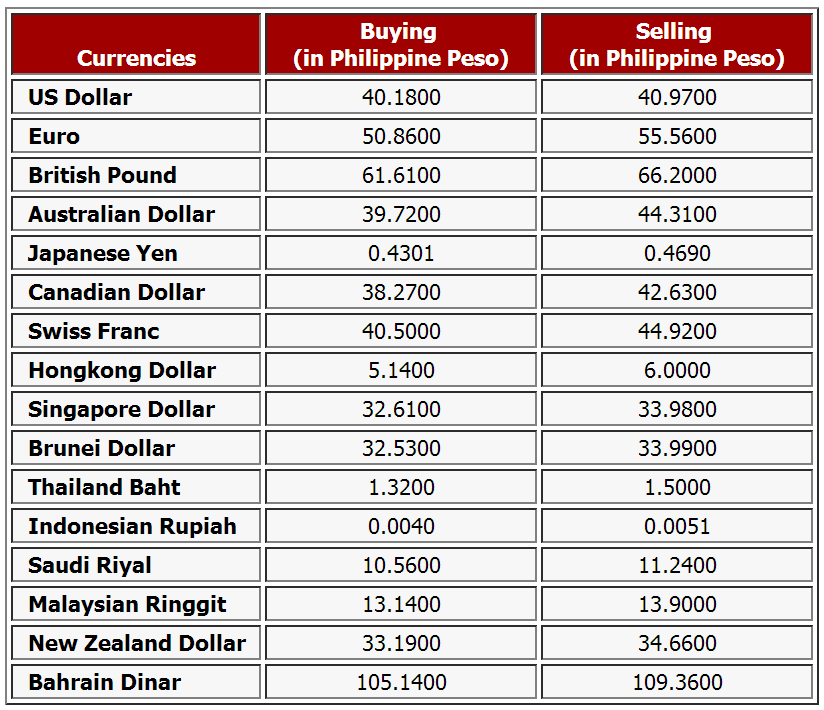Click the US Dollar buying rate 40.1800
The width and height of the screenshot is (824, 710).
[x=401, y=97]
